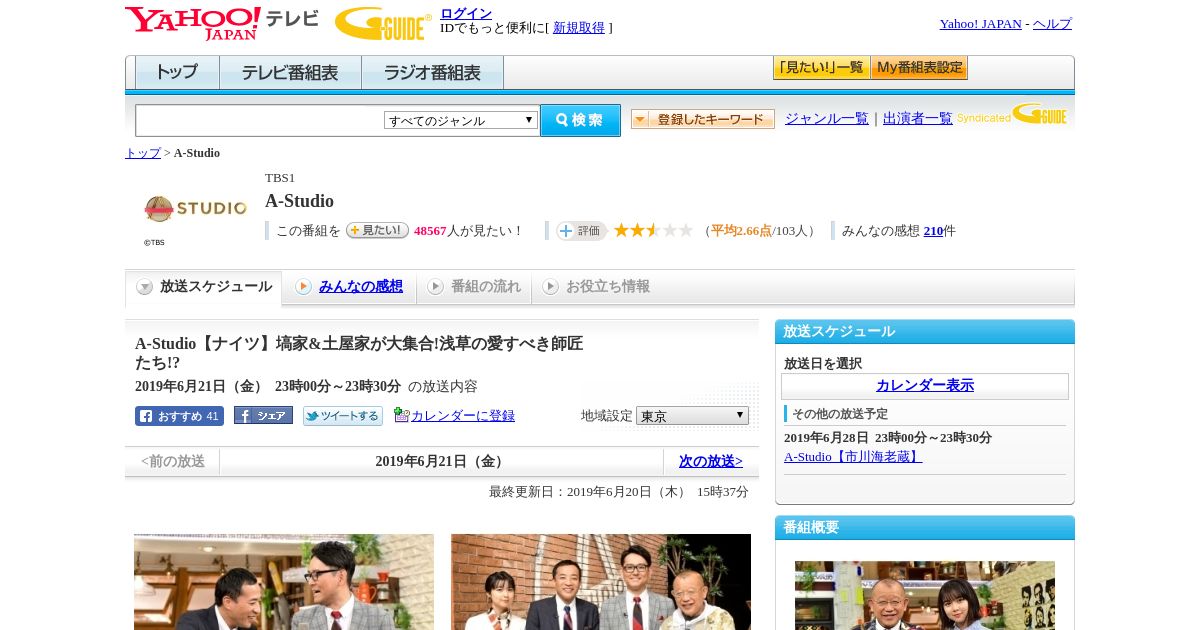Open the ラジオ番組表 tab
The width and height of the screenshot is (1200, 630).
(432, 73)
